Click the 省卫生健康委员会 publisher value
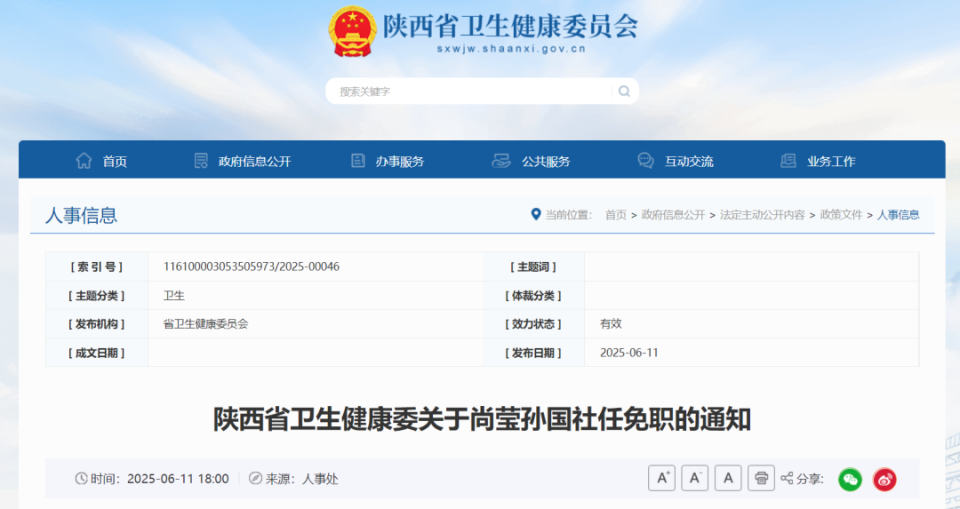 click(x=206, y=324)
